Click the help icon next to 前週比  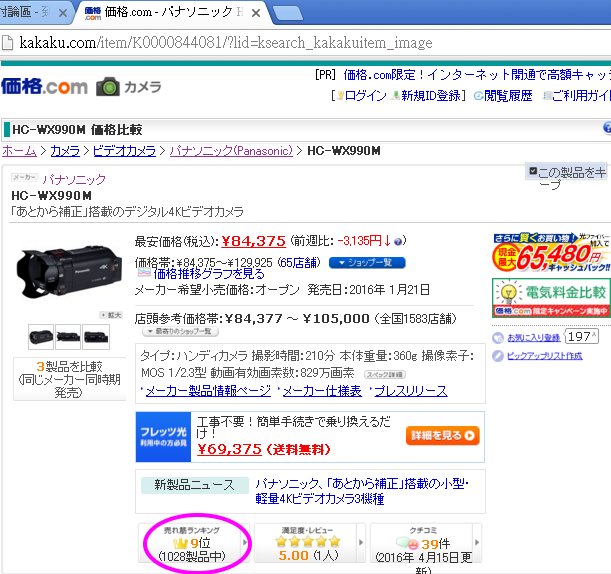397,242
